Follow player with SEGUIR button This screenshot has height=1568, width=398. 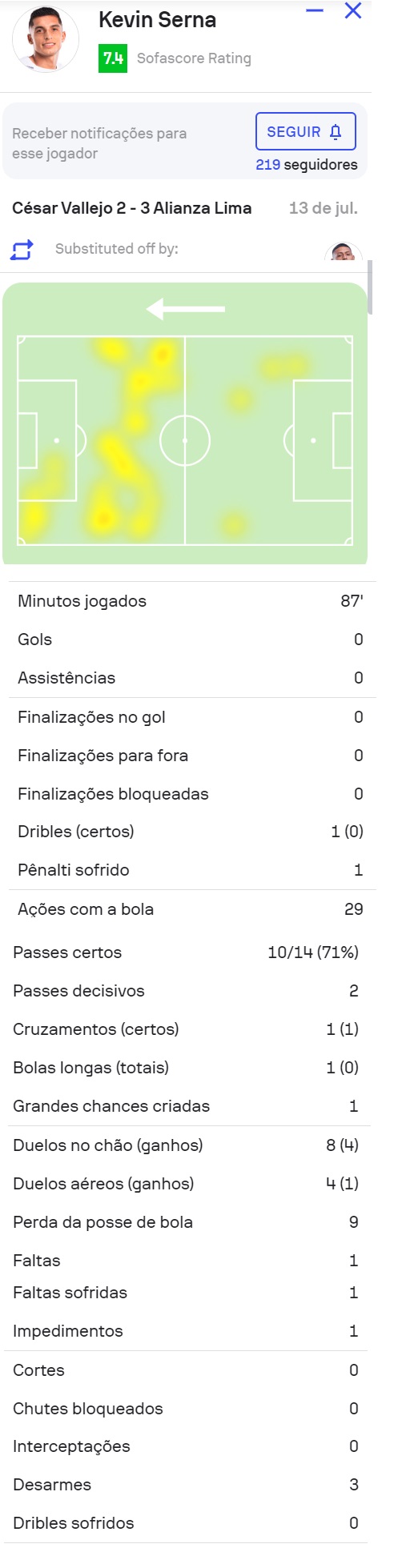tap(305, 132)
